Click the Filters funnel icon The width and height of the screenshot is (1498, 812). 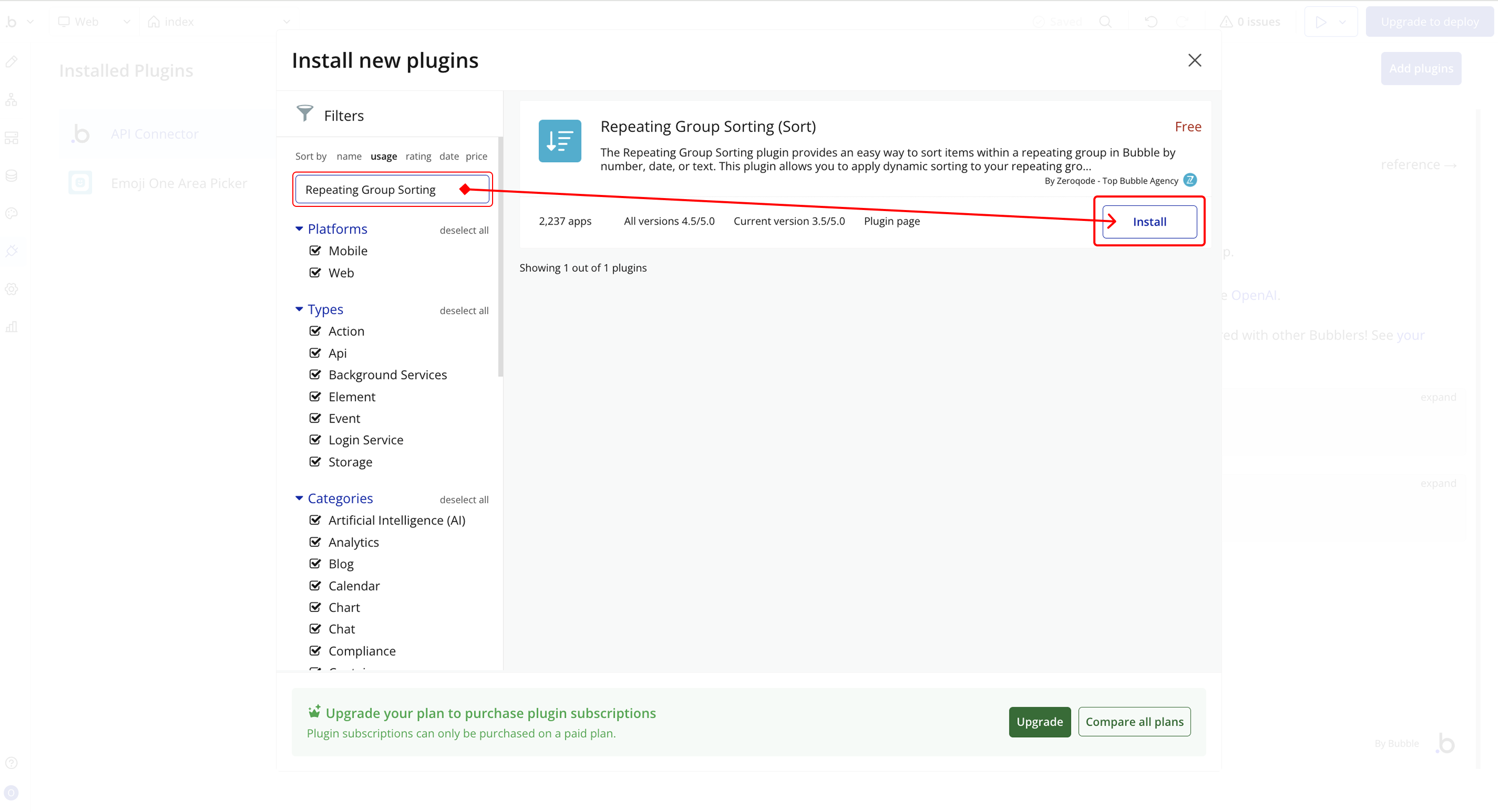[x=305, y=113]
